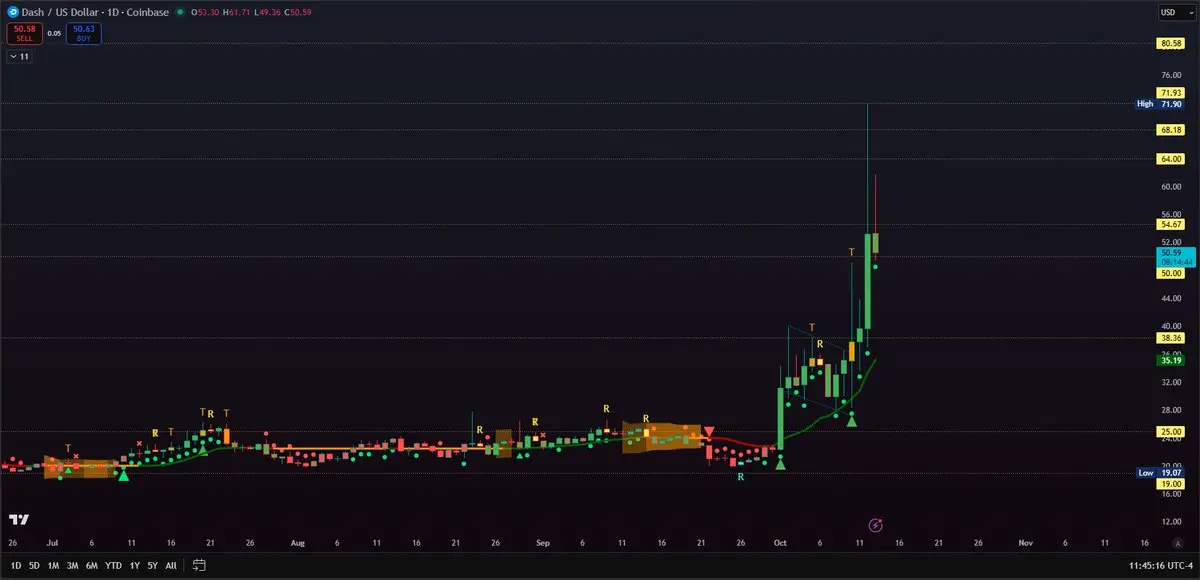Click the 50.58 SELL button
This screenshot has width=1200, height=580.
pos(25,33)
